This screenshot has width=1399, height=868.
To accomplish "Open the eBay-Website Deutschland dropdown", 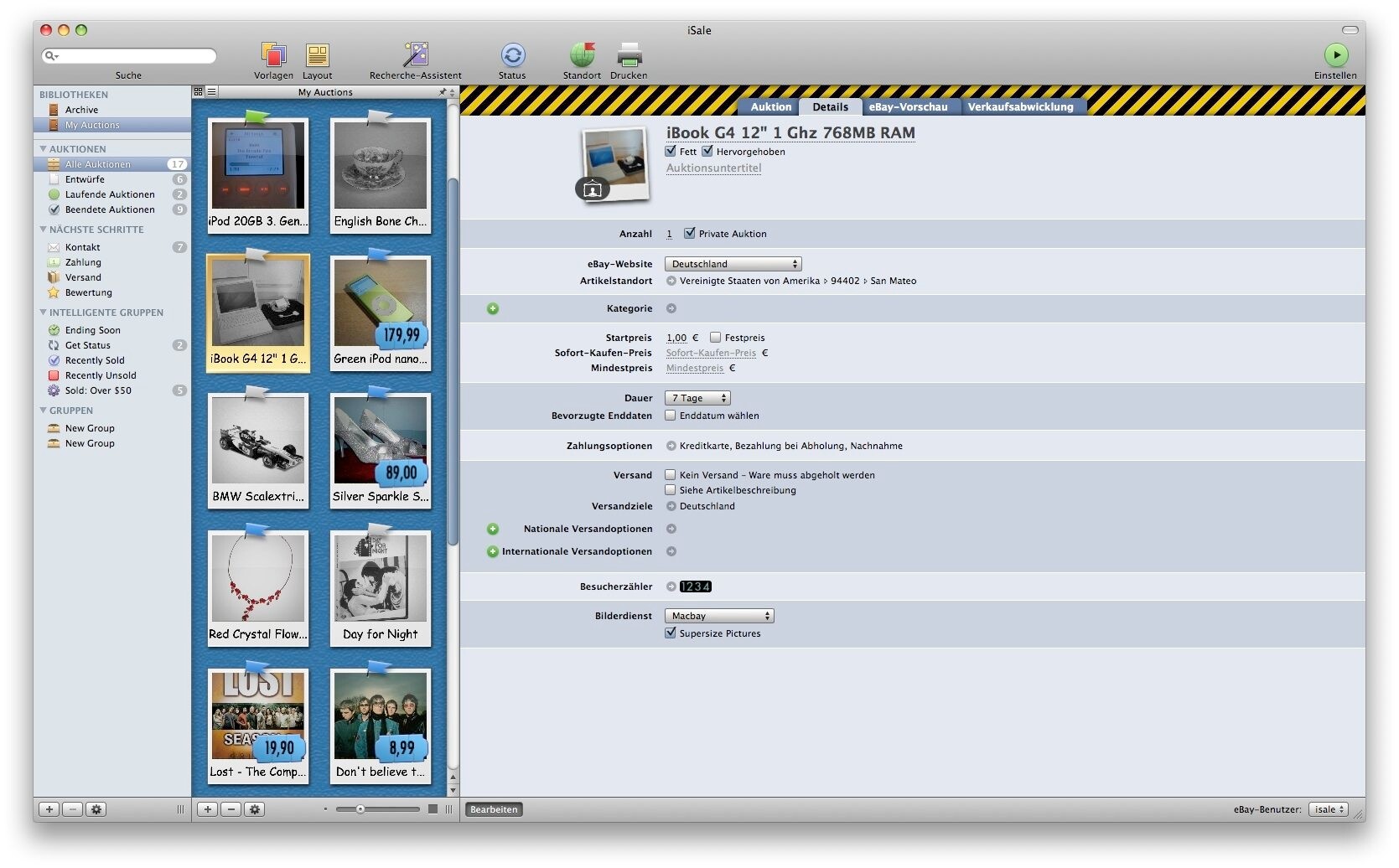I will tap(733, 264).
